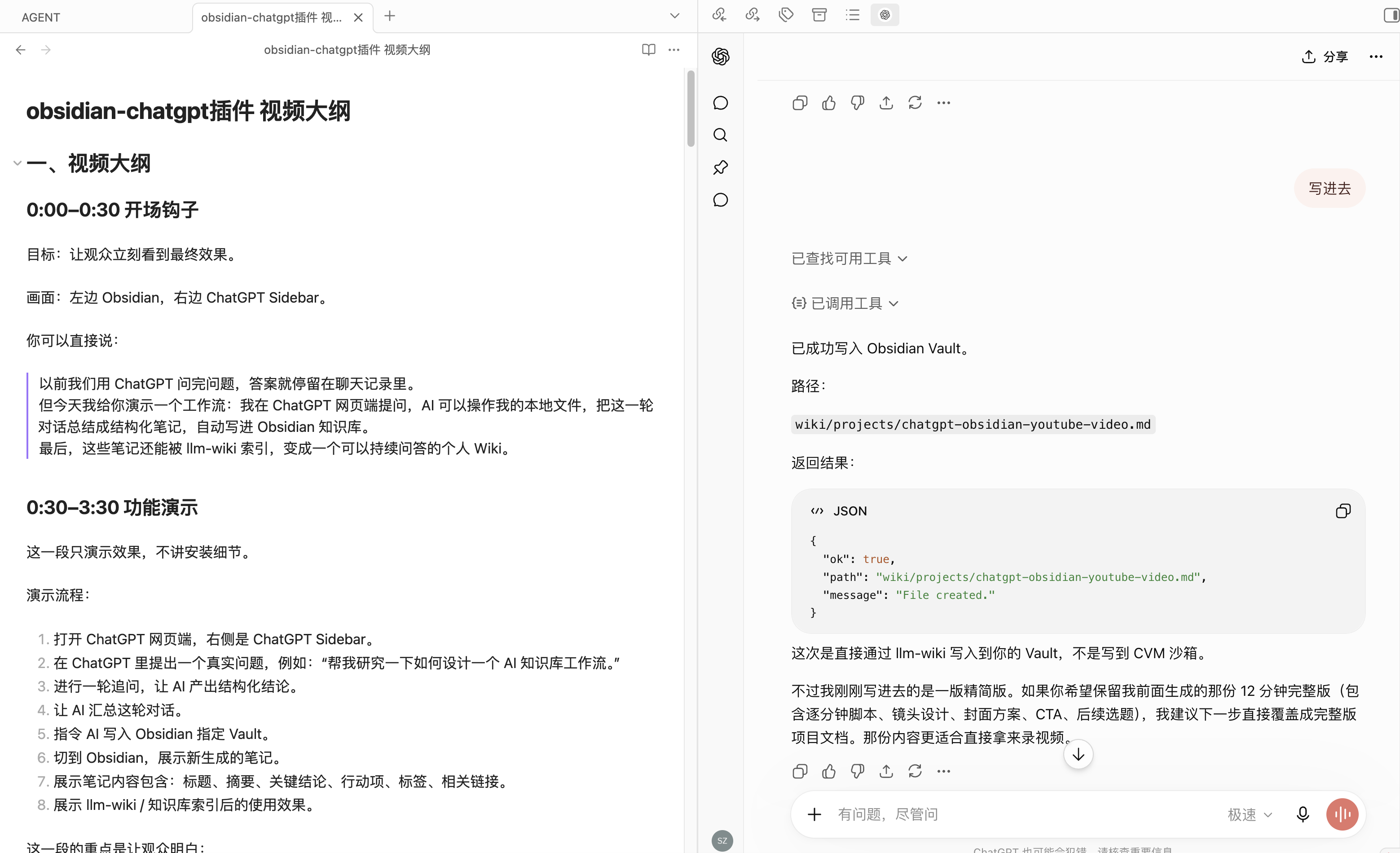Screen dimensions: 1400x853
Task: Thumbs down the reply above 写进去
Action: coord(858,103)
